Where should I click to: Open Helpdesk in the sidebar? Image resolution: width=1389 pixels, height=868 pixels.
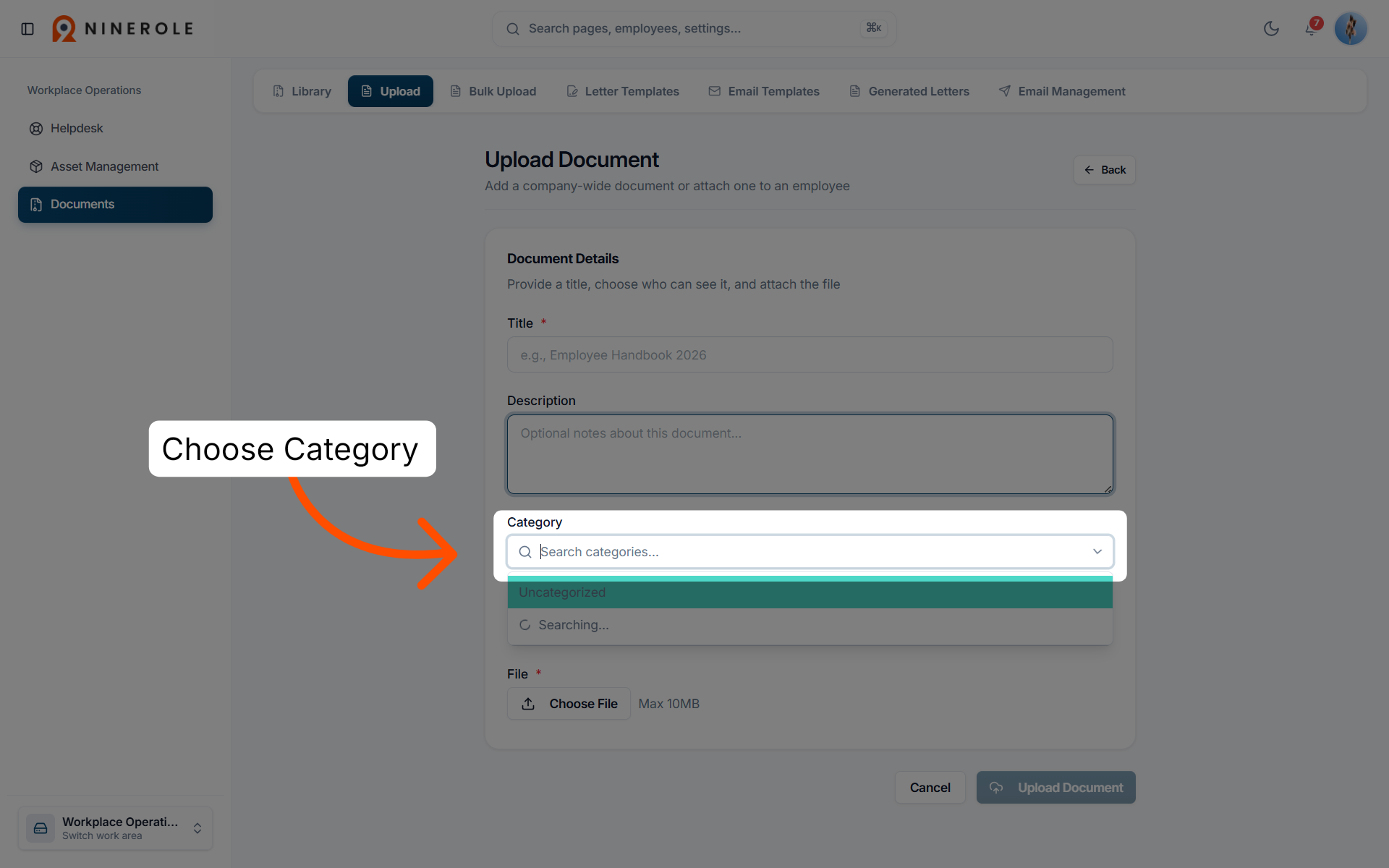coord(115,128)
